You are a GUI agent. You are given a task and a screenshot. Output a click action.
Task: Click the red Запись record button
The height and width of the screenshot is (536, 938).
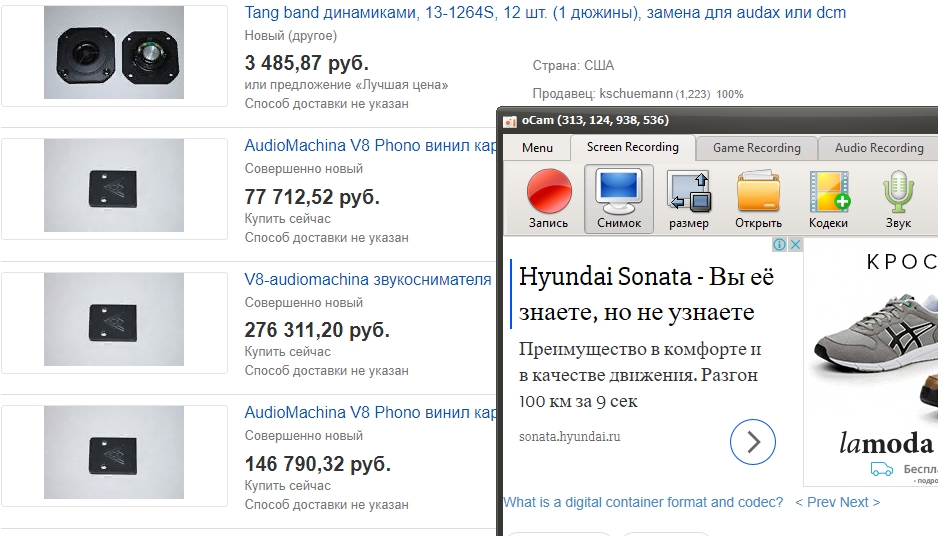pyautogui.click(x=548, y=198)
